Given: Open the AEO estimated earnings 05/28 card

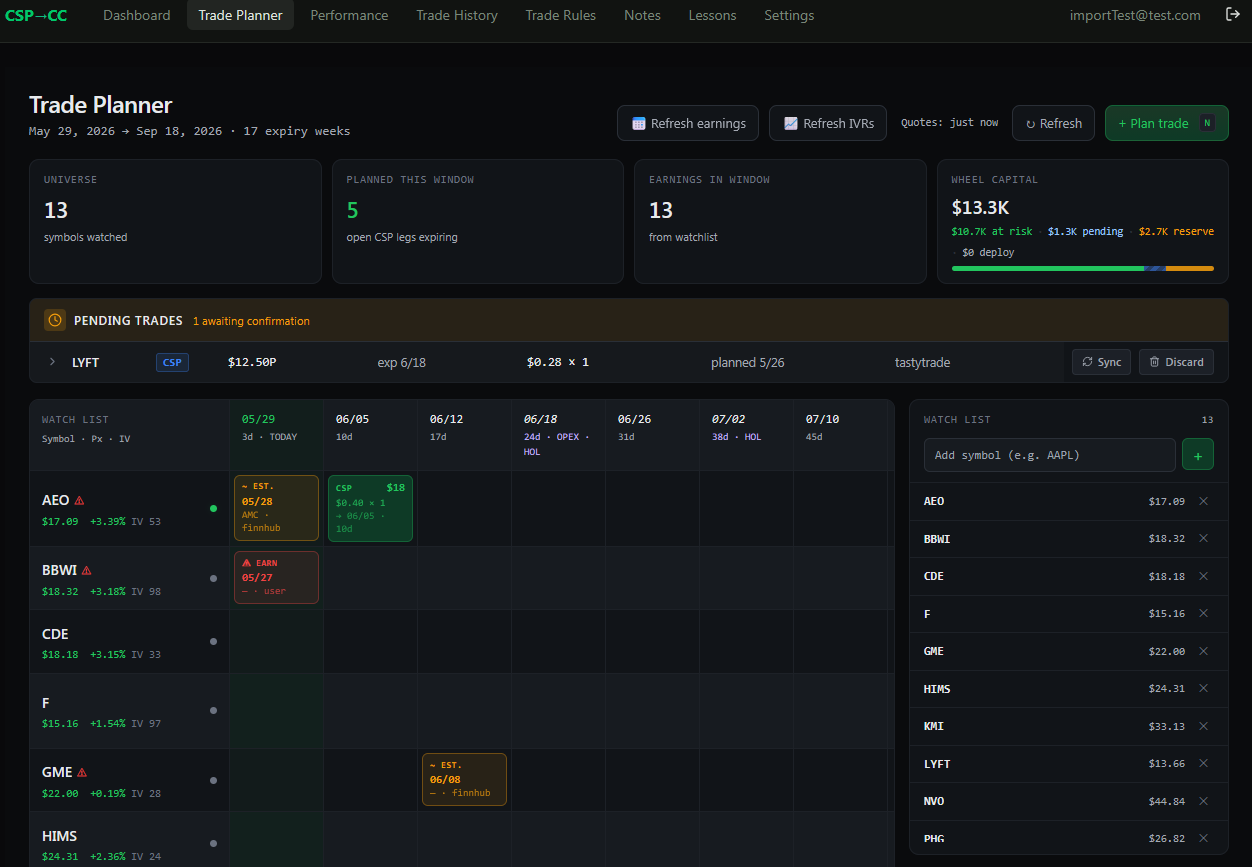Looking at the screenshot, I should [276, 508].
